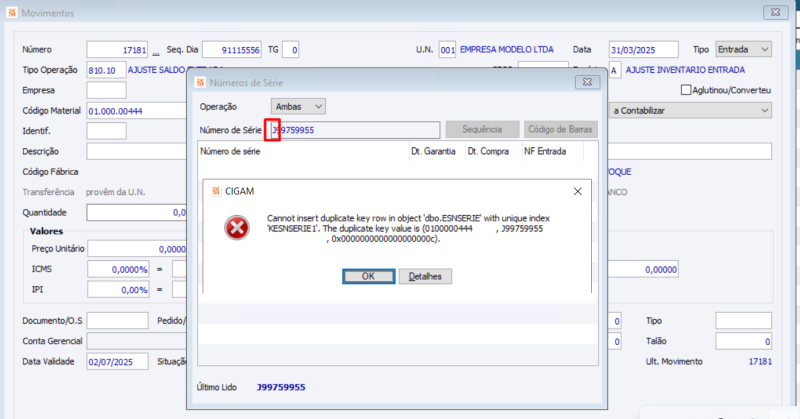The image size is (800, 419).
Task: Open the Tipo dropdown showing Entrada
Action: pyautogui.click(x=743, y=50)
